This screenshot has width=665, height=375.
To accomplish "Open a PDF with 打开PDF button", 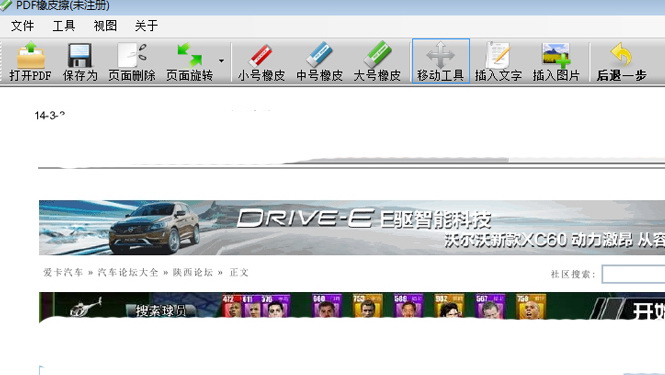I will point(31,62).
